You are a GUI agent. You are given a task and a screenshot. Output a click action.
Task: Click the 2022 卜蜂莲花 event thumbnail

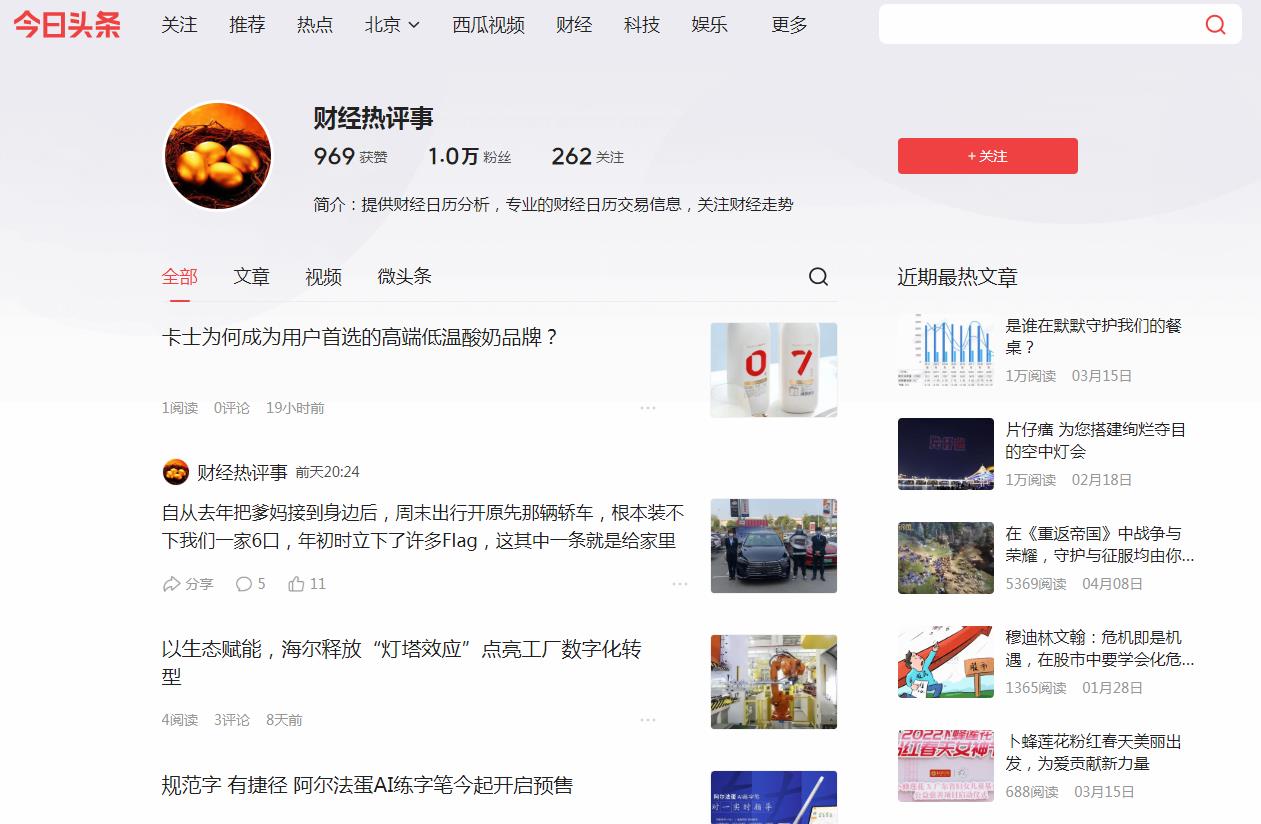click(946, 766)
